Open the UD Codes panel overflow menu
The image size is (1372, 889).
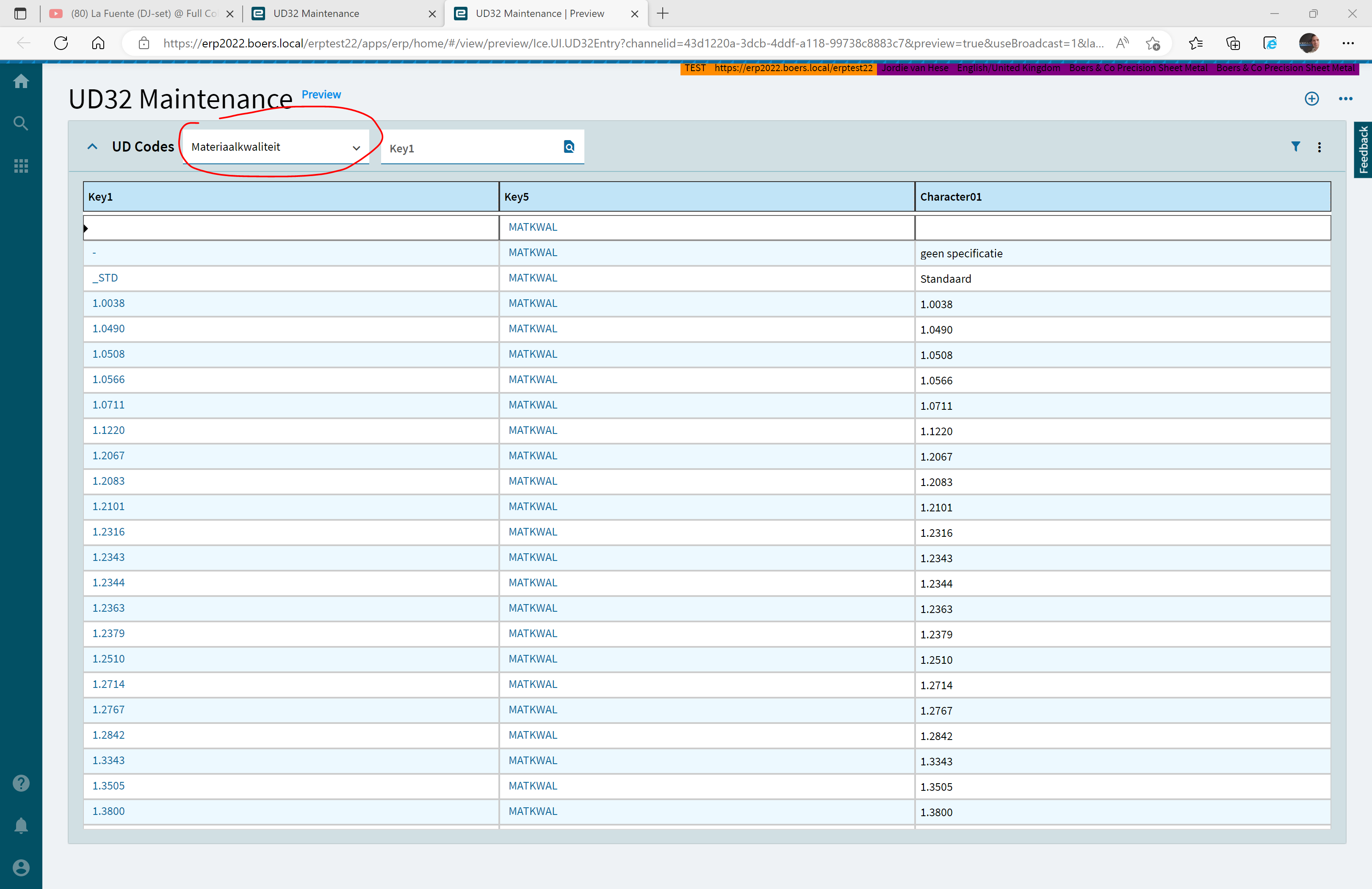coord(1319,147)
